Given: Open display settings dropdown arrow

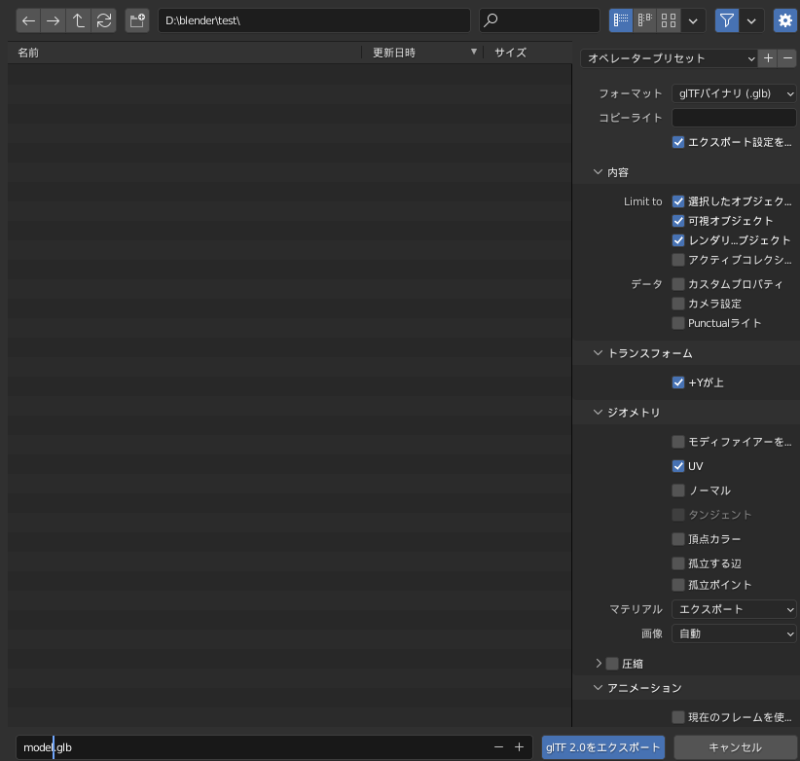Looking at the screenshot, I should click(693, 21).
